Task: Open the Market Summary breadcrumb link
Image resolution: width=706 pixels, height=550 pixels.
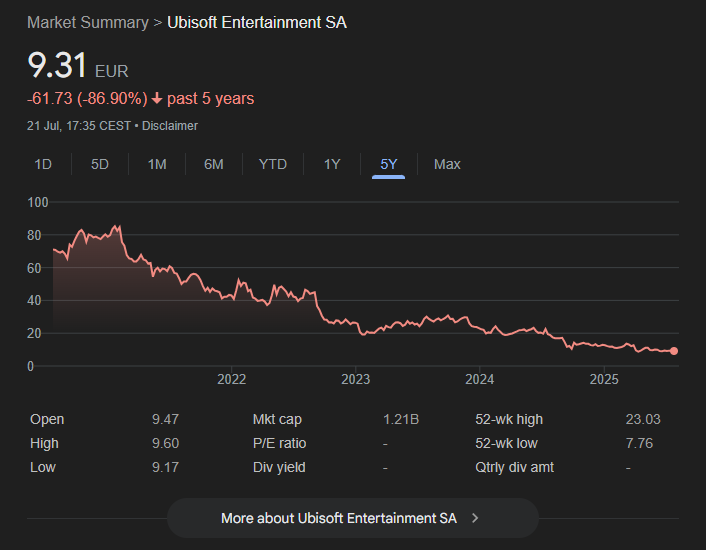Action: tap(88, 23)
